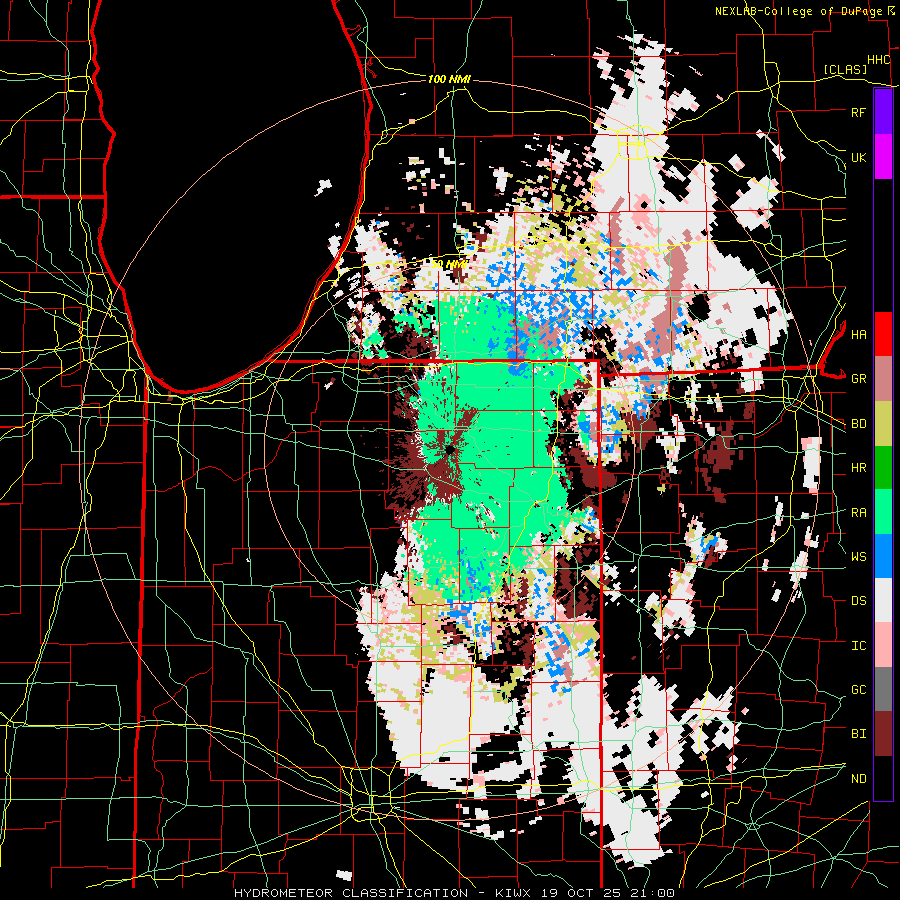Click the "HA" legend label text
This screenshot has width=900, height=900.
tap(858, 335)
